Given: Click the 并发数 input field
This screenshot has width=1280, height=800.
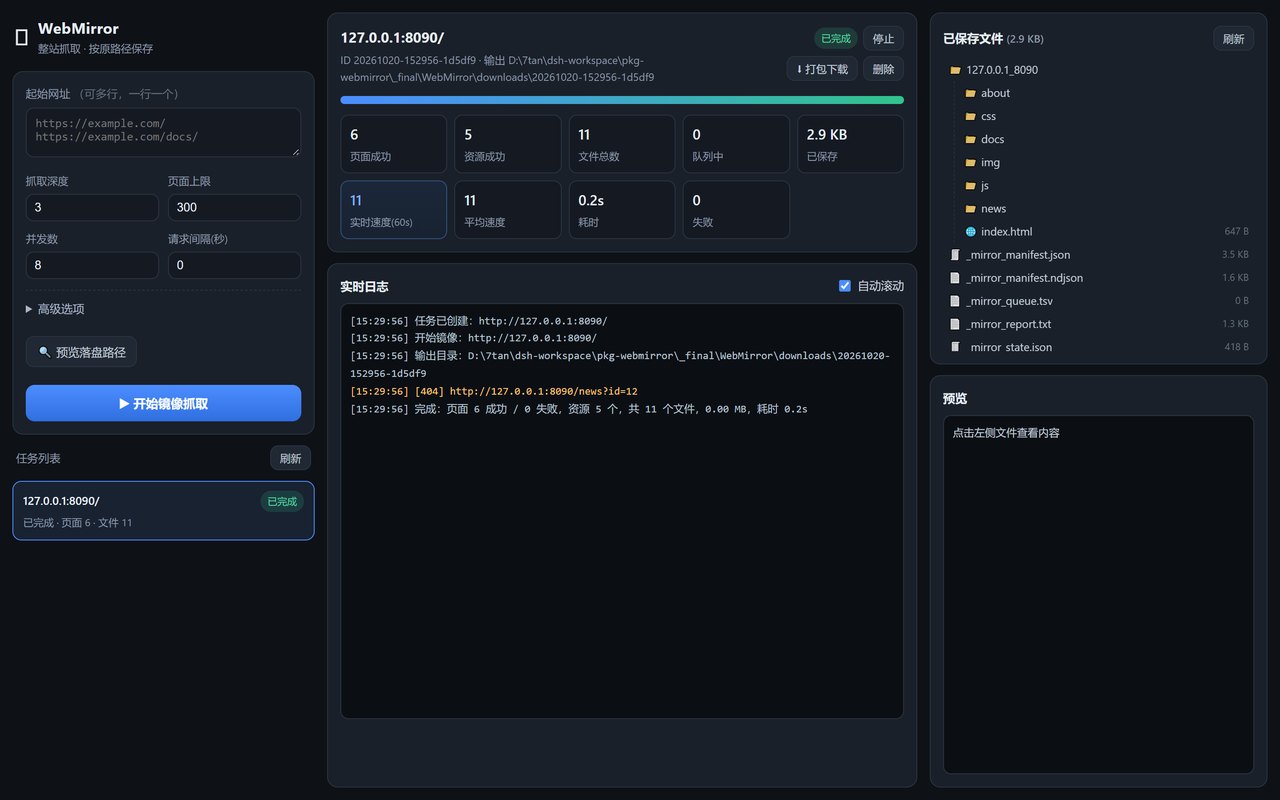Looking at the screenshot, I should [x=92, y=265].
